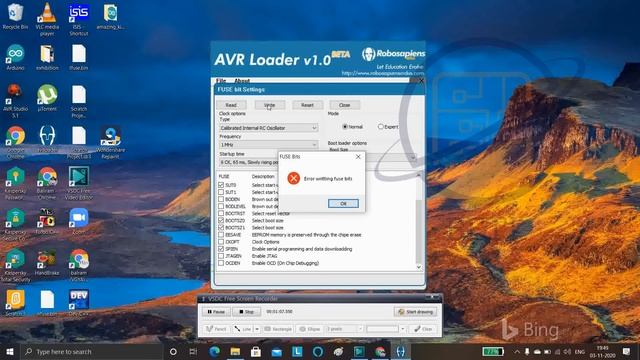
Task: Check the JTAGEN fuse checkbox
Action: (x=221, y=256)
